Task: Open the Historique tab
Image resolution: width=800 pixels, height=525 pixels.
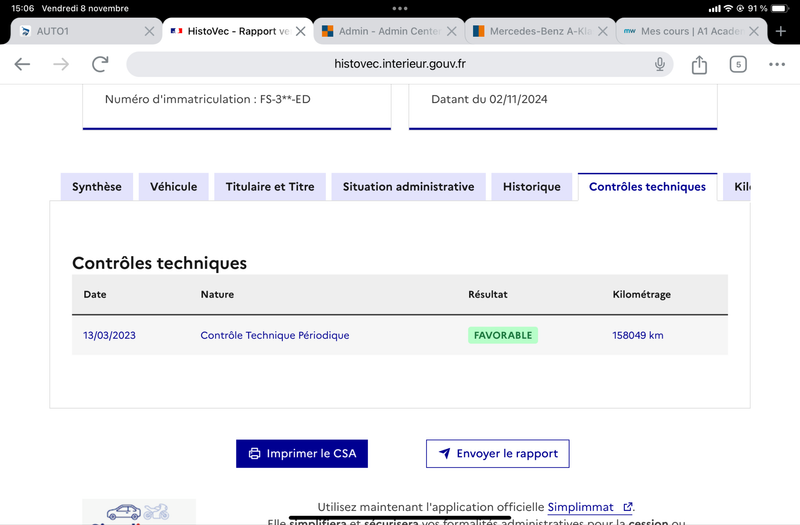Action: point(532,187)
